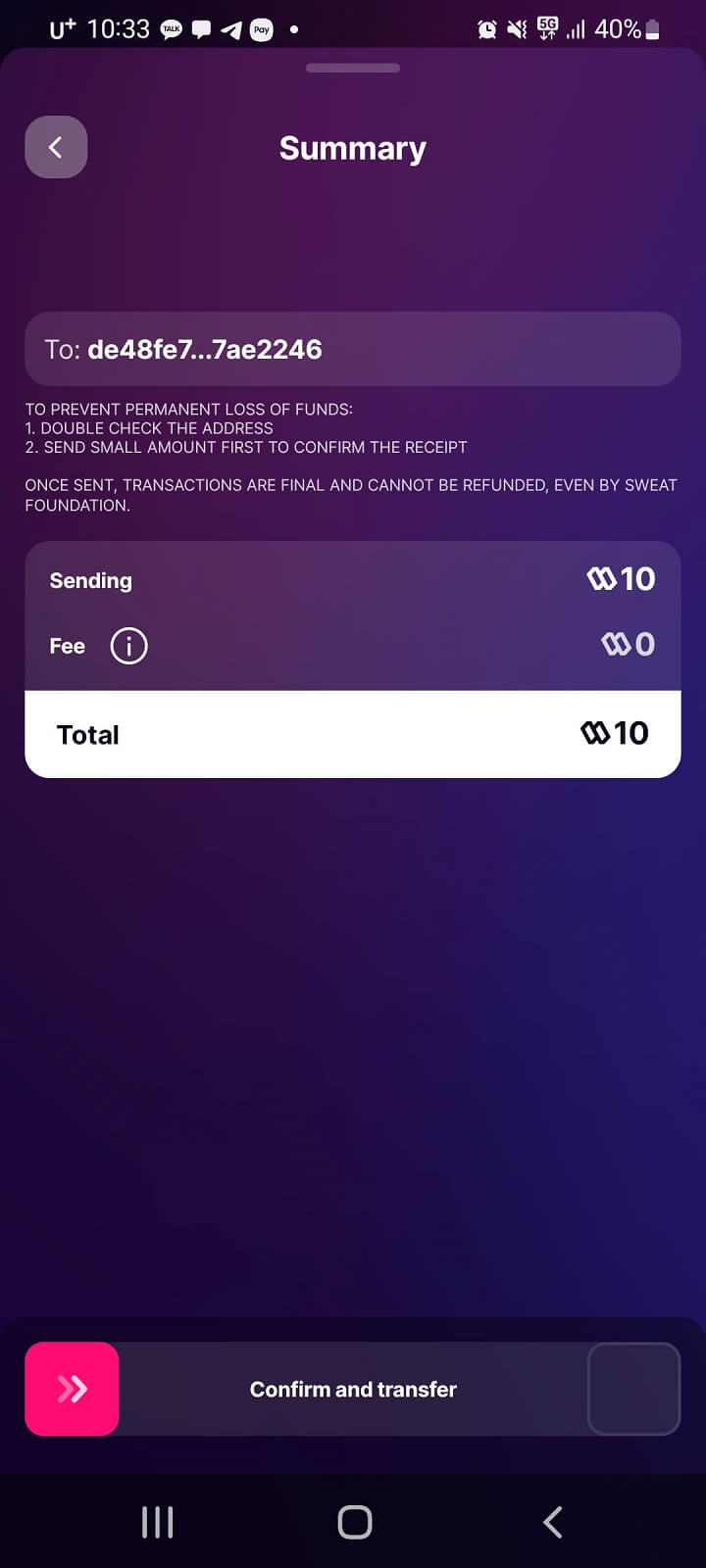Tap the KakaoTalk notification icon
This screenshot has width=706, height=1568.
click(171, 29)
